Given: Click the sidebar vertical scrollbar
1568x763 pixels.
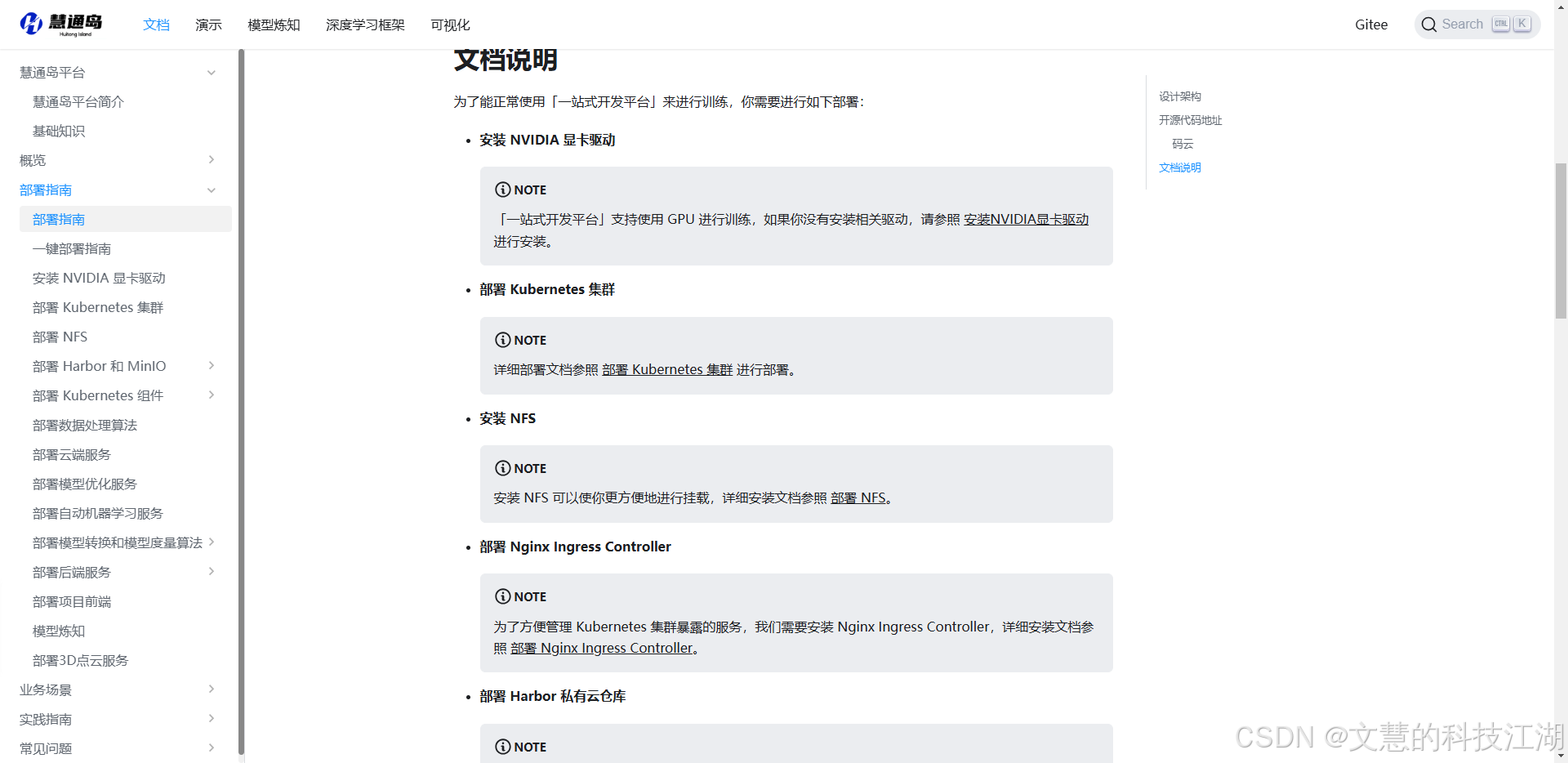Looking at the screenshot, I should pos(241,402).
